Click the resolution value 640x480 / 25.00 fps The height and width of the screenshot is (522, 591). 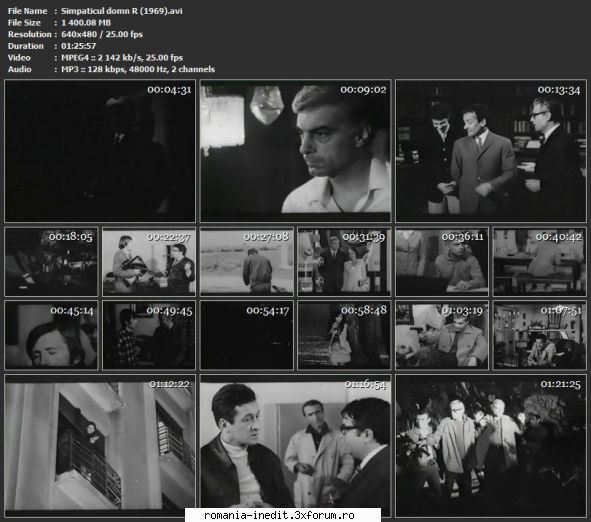tap(102, 34)
